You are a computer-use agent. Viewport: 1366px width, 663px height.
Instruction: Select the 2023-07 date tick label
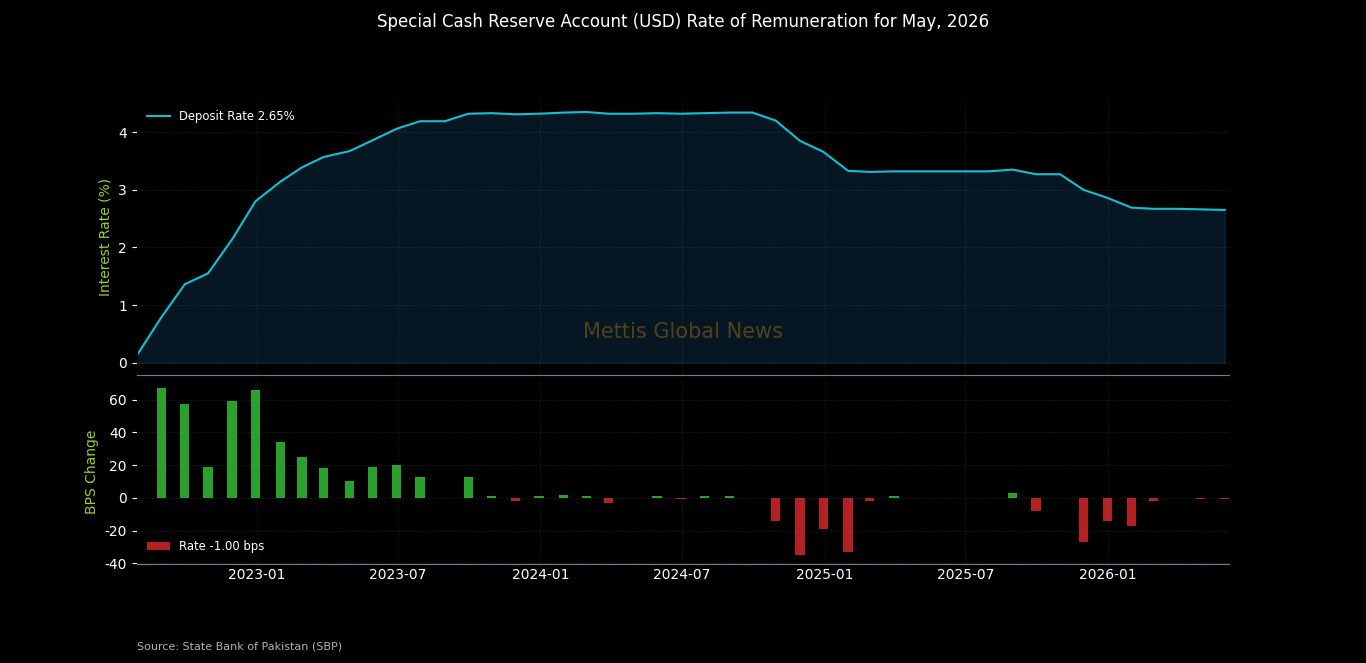[x=398, y=575]
